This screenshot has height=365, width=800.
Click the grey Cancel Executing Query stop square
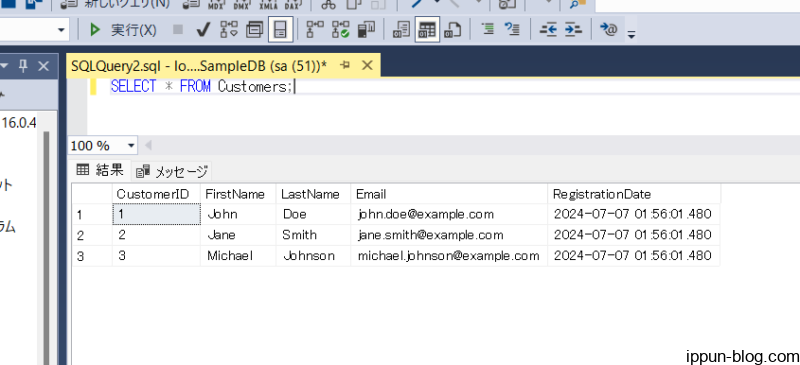178,30
